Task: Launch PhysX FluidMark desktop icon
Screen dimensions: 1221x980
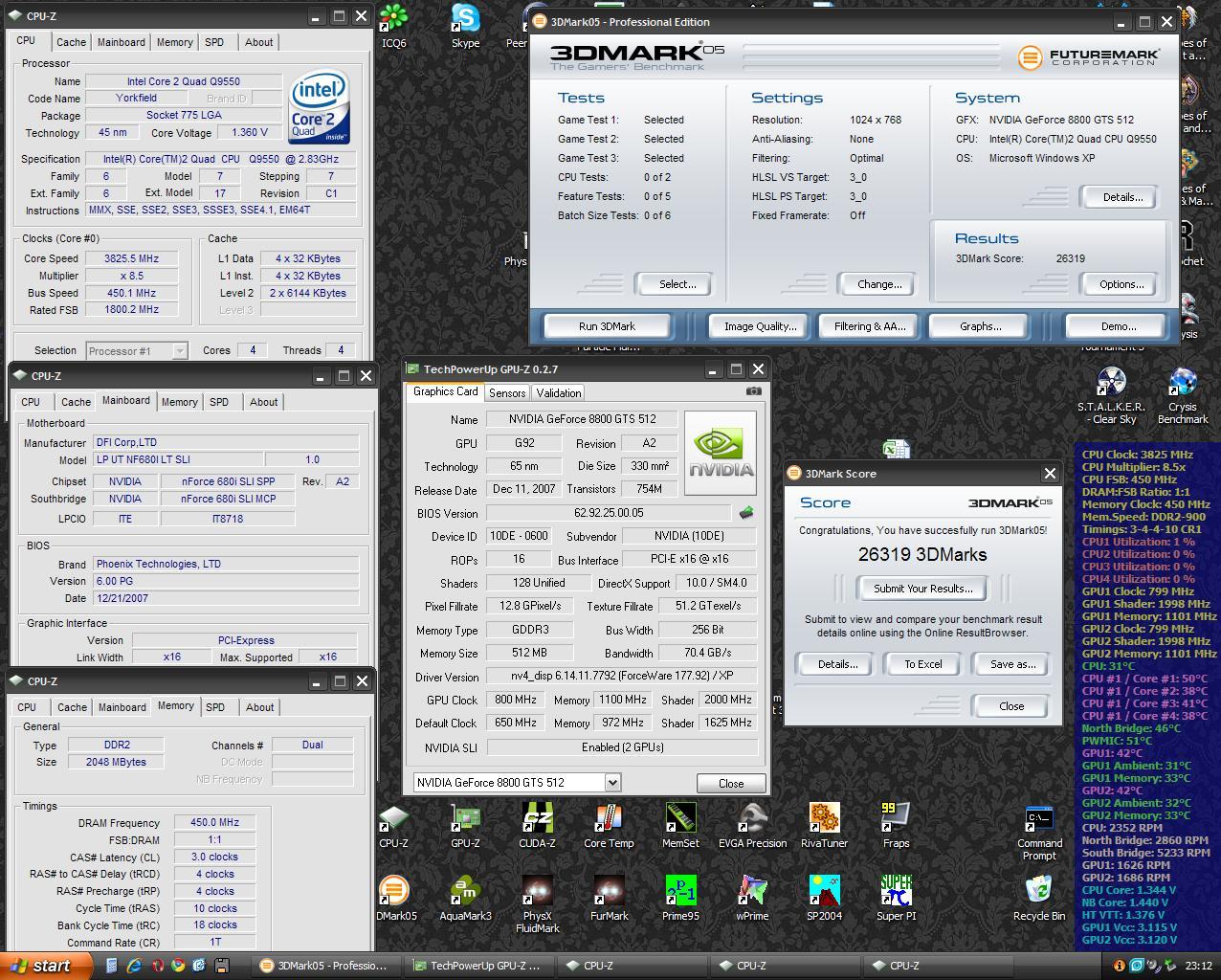Action: point(537,904)
